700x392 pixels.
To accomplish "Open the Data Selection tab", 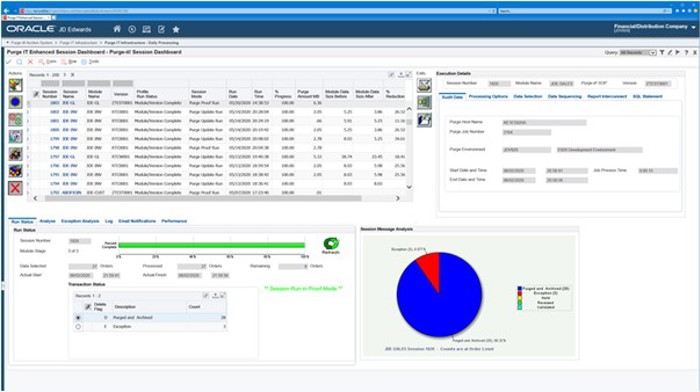I will [x=528, y=96].
